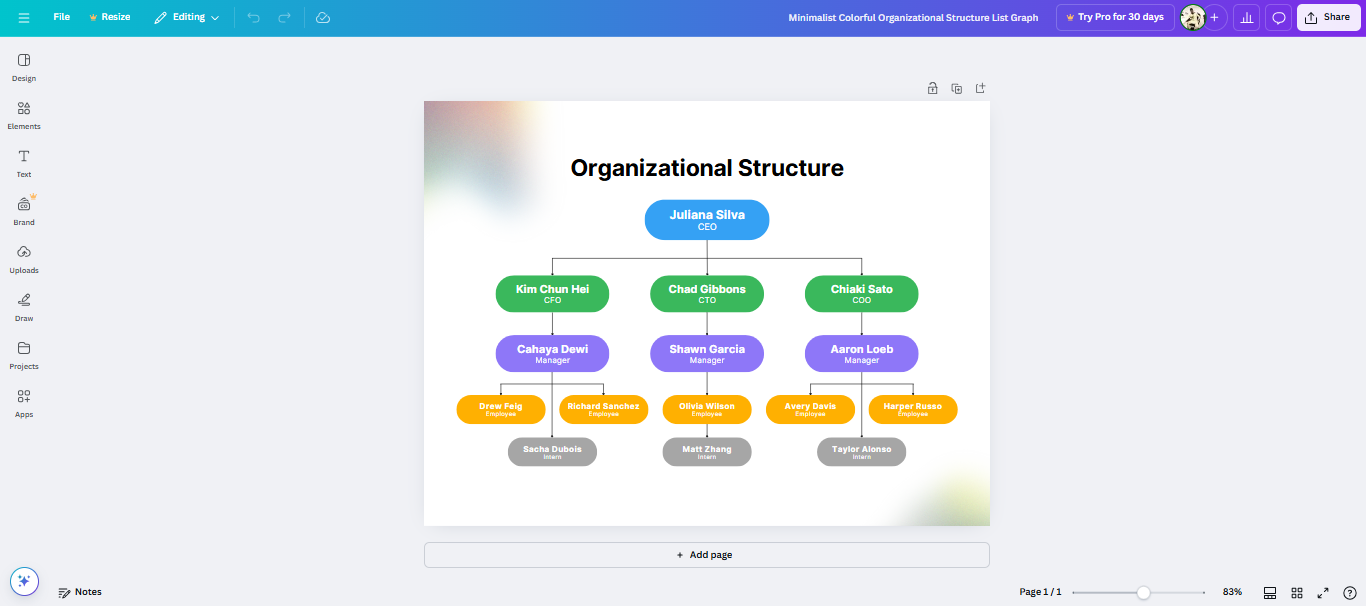This screenshot has width=1366, height=606.
Task: Add collaborator with plus icon
Action: point(1215,18)
